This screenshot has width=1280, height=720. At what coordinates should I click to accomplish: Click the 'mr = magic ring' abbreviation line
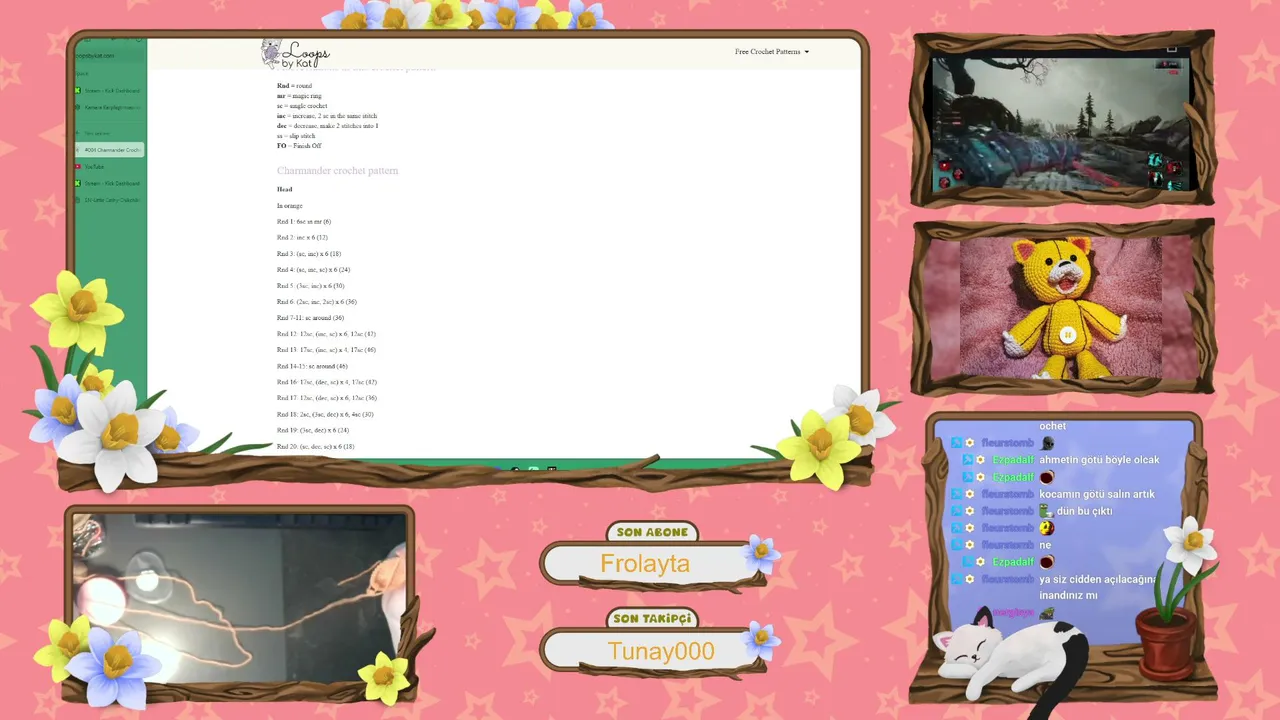[300, 96]
